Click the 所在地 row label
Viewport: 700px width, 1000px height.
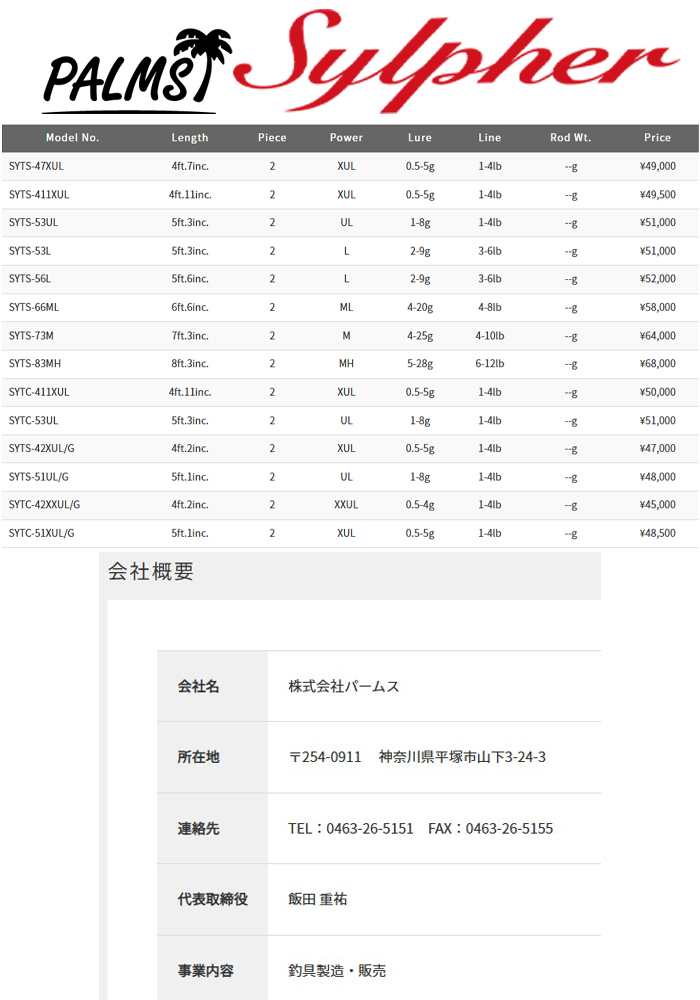[x=198, y=758]
